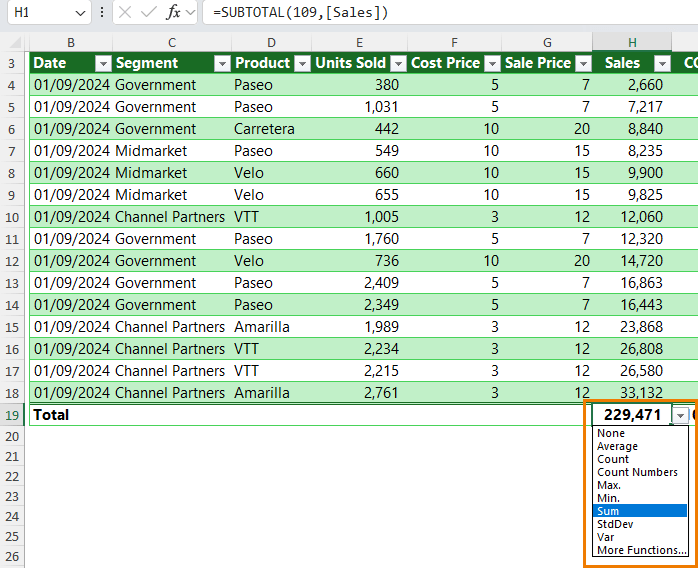Open the Product column filter dropdown
This screenshot has height=568, width=698.
(302, 64)
